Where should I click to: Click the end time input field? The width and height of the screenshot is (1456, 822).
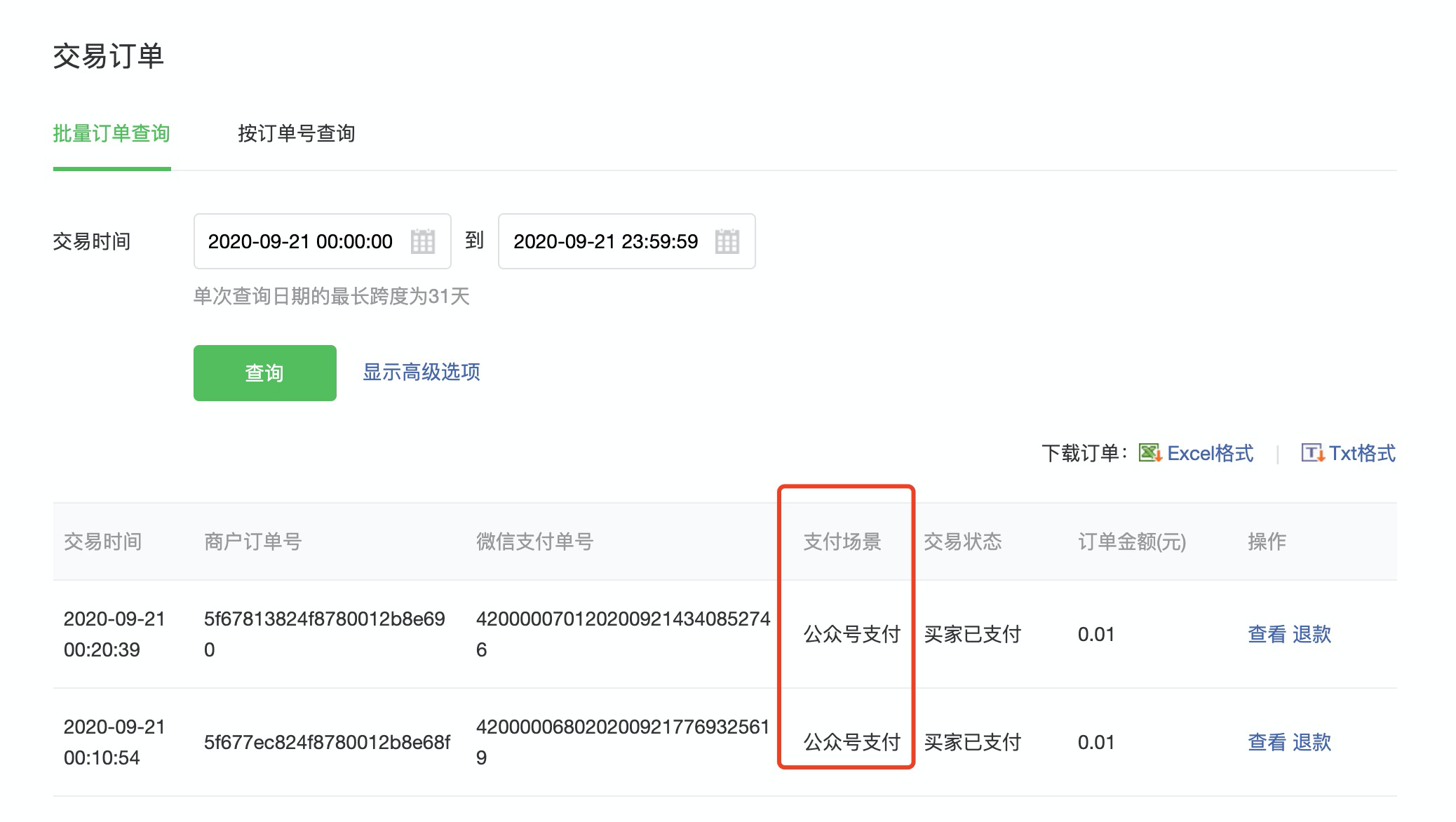(605, 241)
